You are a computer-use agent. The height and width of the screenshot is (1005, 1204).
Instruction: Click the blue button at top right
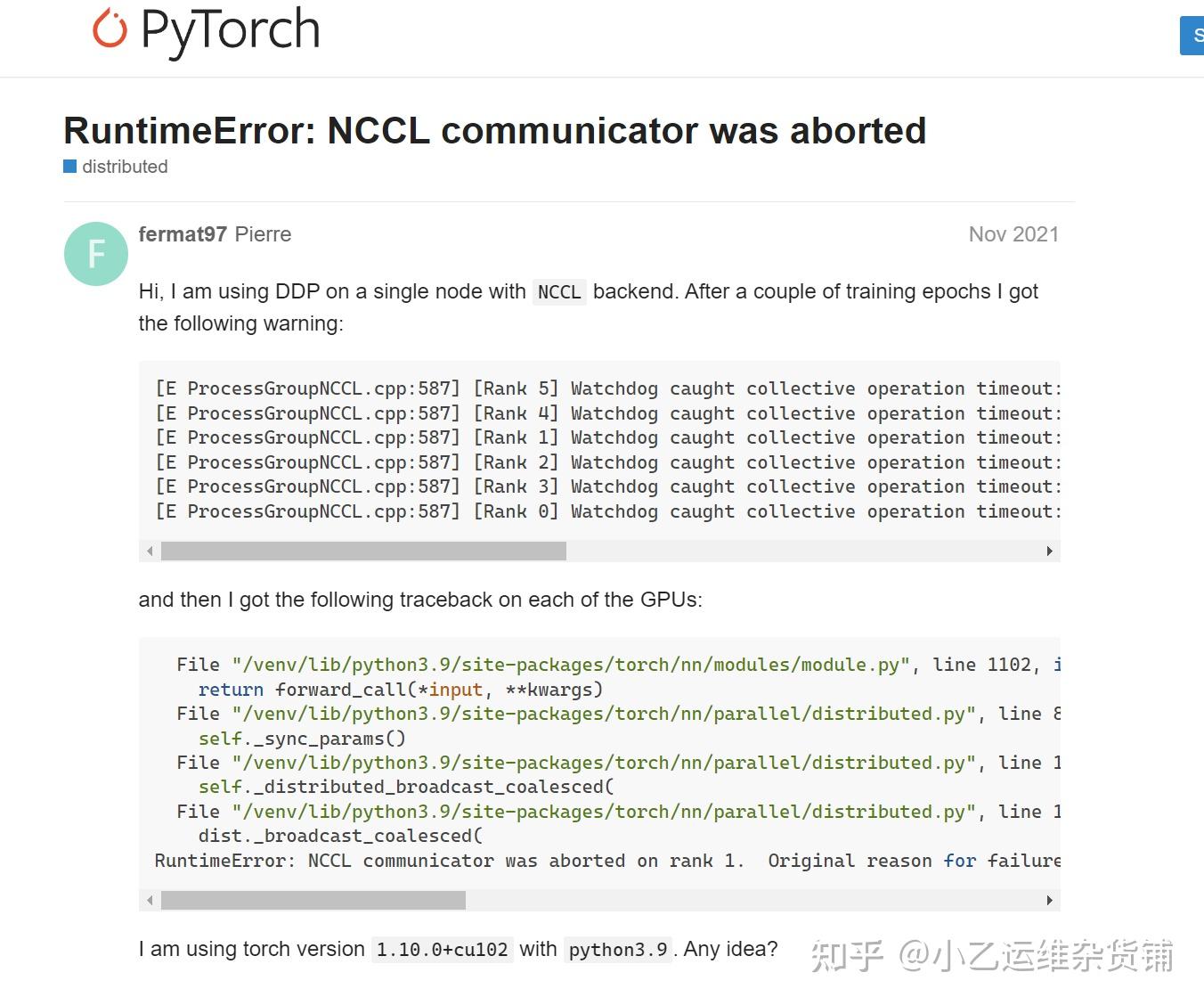click(1192, 36)
